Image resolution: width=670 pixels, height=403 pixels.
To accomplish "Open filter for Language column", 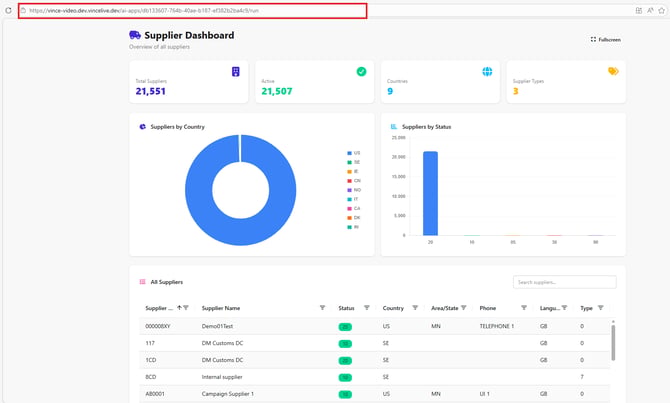I will 564,308.
